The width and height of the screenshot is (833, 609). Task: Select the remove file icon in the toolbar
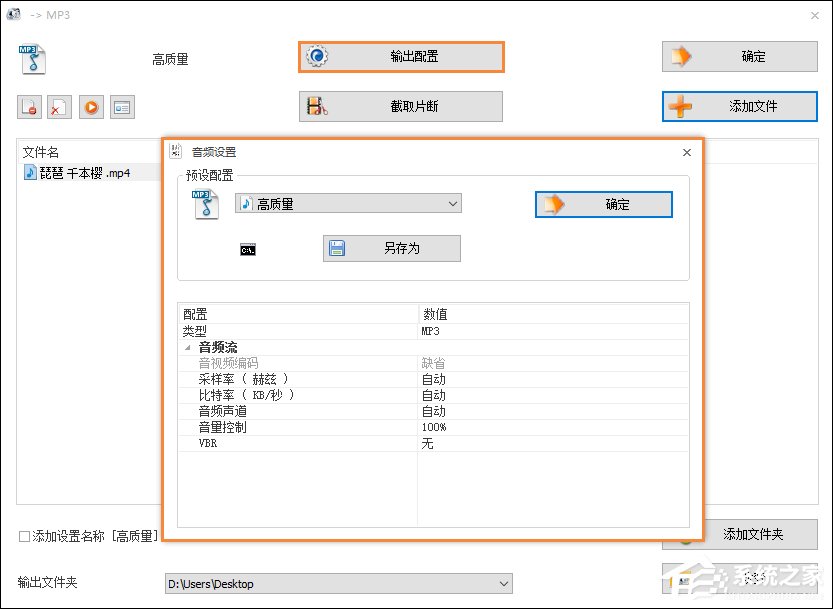point(27,107)
